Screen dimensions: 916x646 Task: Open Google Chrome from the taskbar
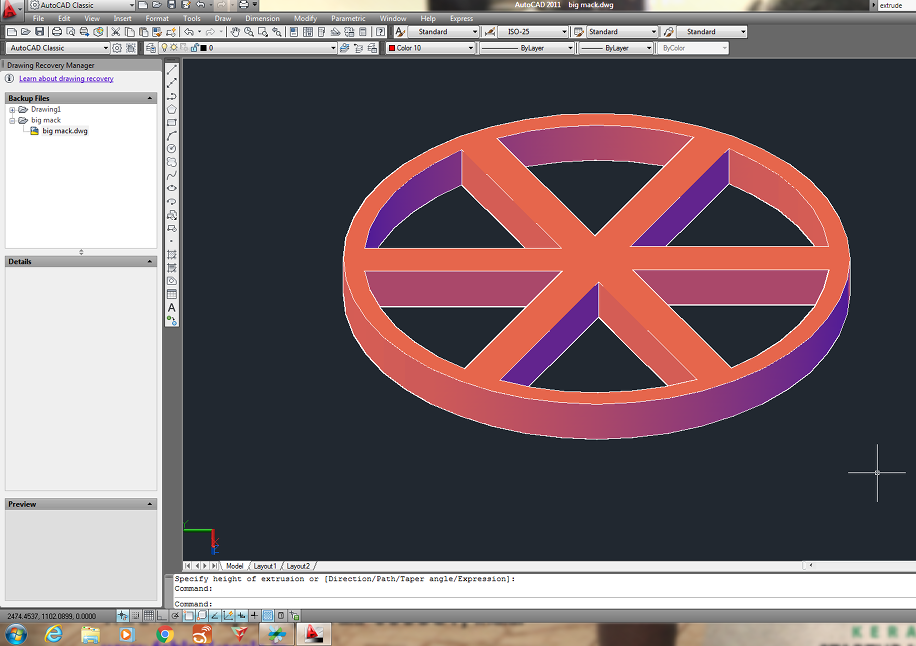165,634
